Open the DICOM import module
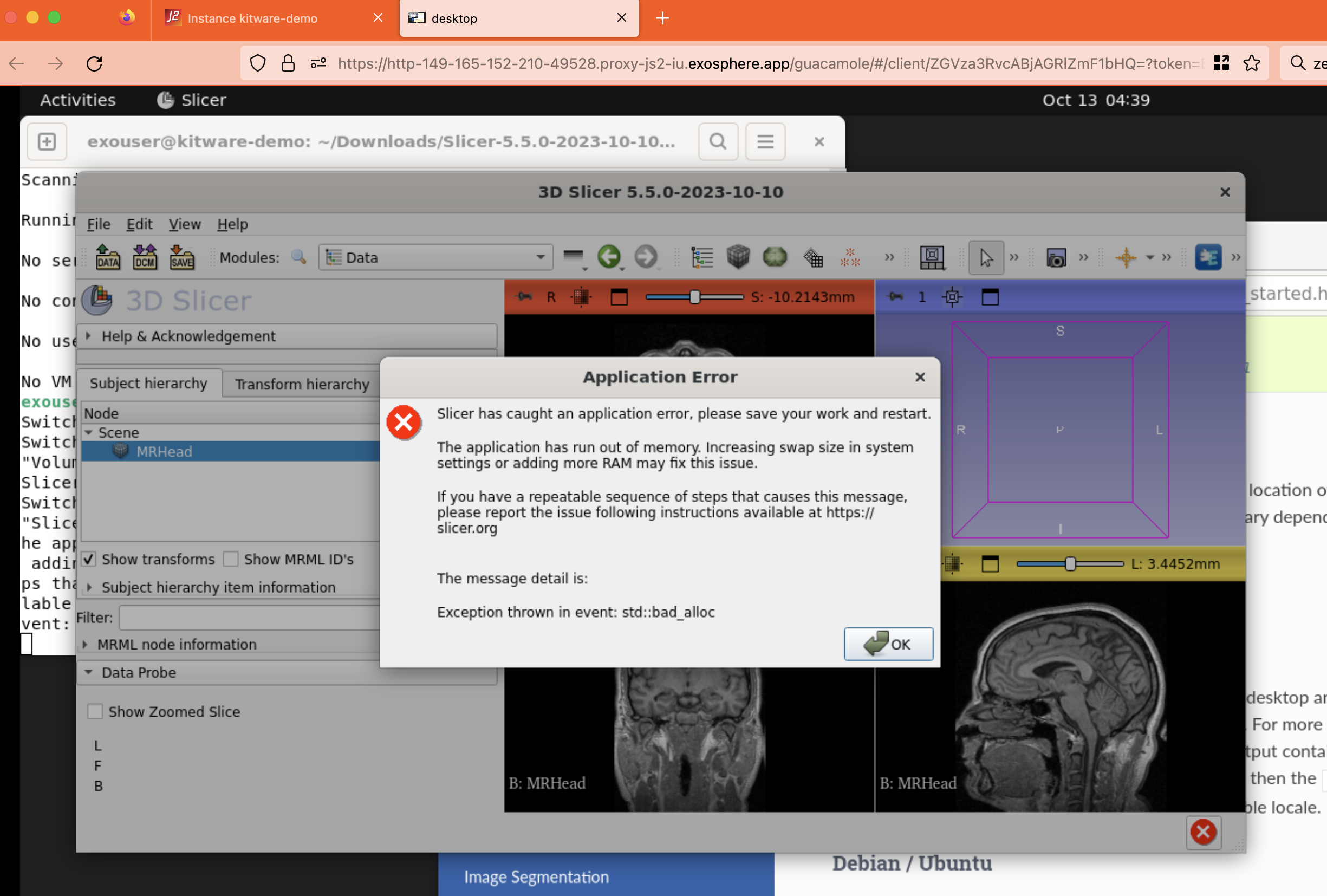 (x=145, y=257)
